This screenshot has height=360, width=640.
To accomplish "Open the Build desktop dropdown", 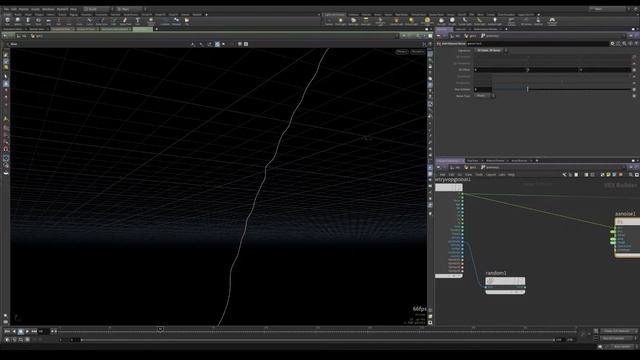I will [97, 9].
